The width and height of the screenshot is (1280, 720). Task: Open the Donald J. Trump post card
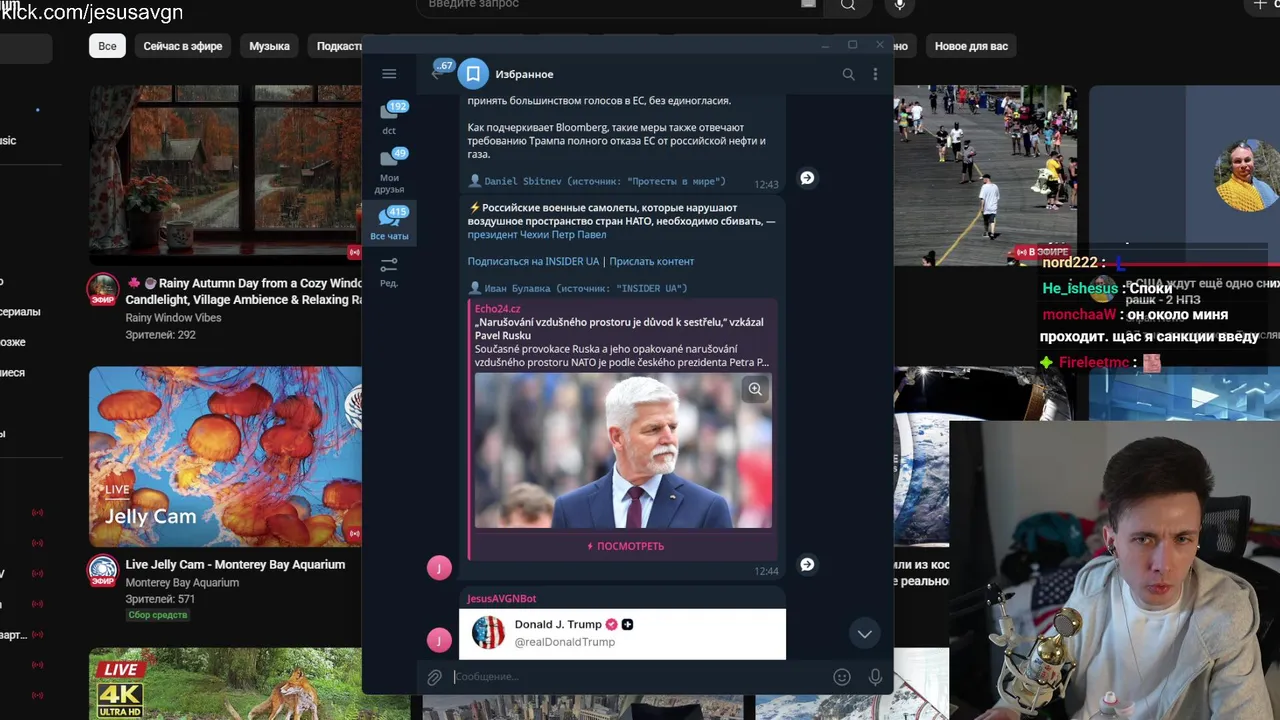click(622, 634)
